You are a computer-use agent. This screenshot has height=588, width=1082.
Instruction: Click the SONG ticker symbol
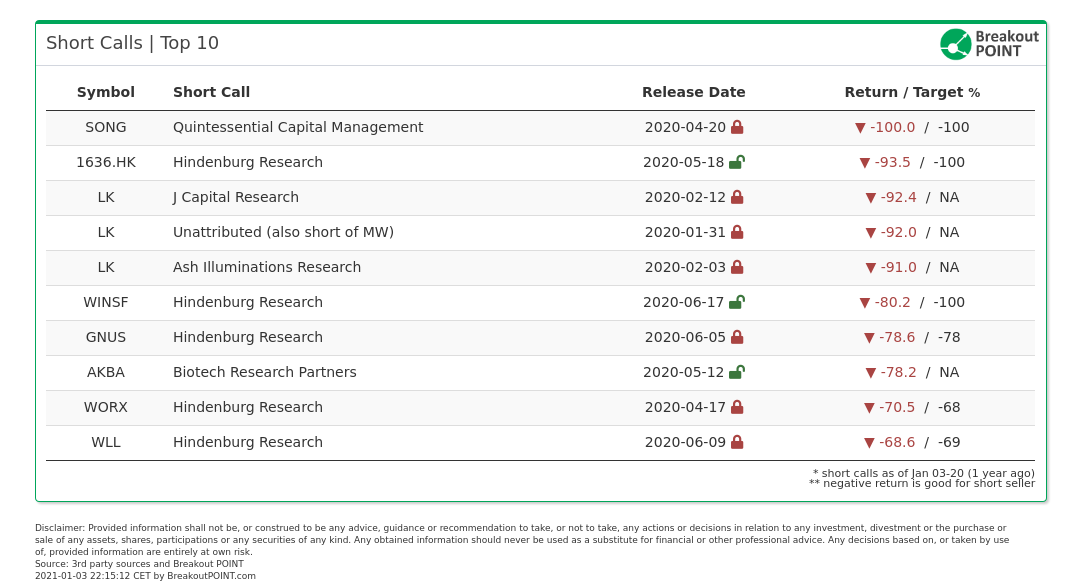click(x=106, y=127)
